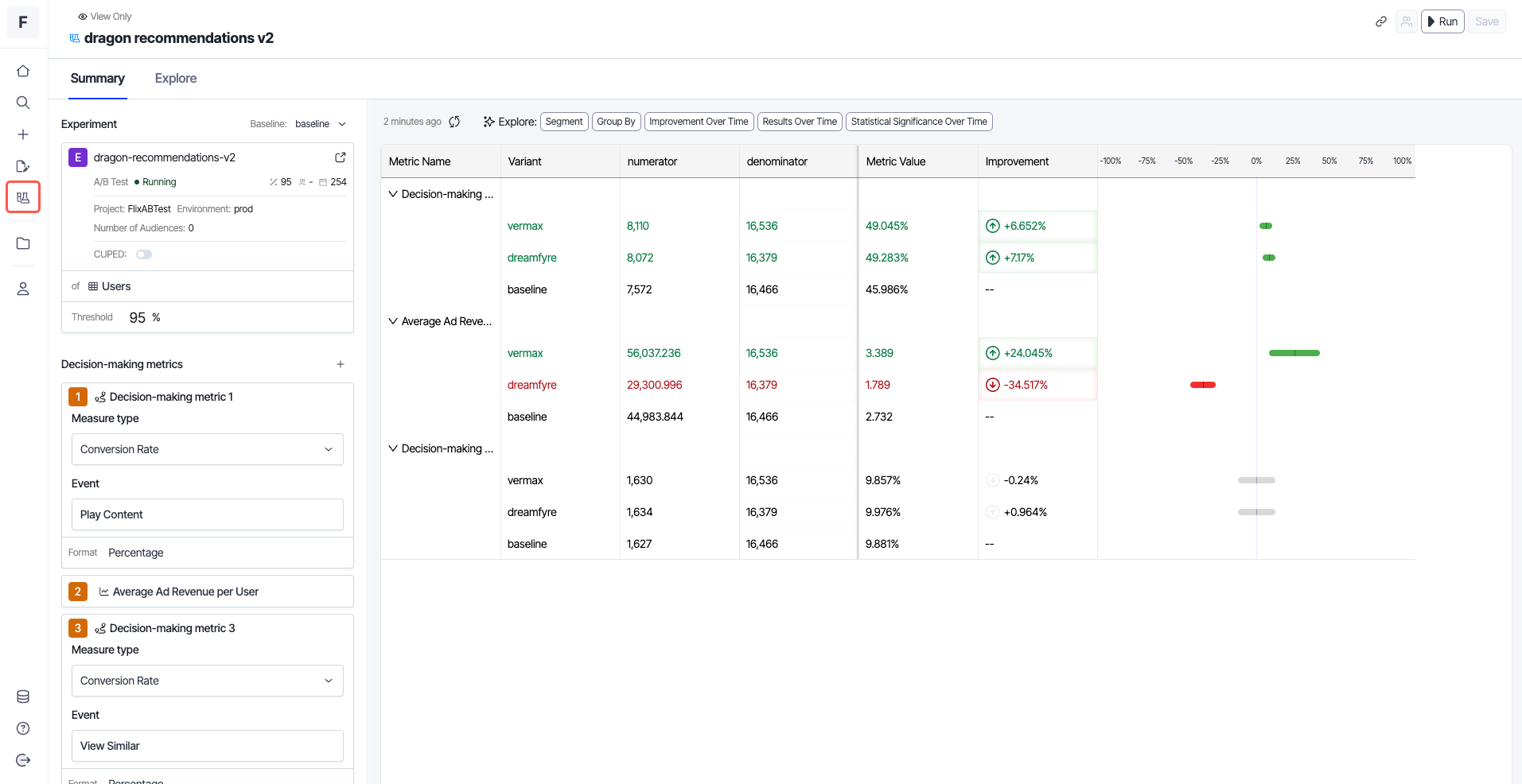Click the Save button
The width and height of the screenshot is (1522, 784).
1486,21
